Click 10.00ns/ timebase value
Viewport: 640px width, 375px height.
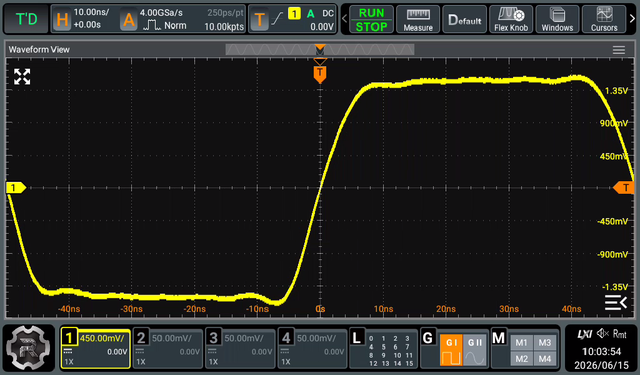(91, 12)
